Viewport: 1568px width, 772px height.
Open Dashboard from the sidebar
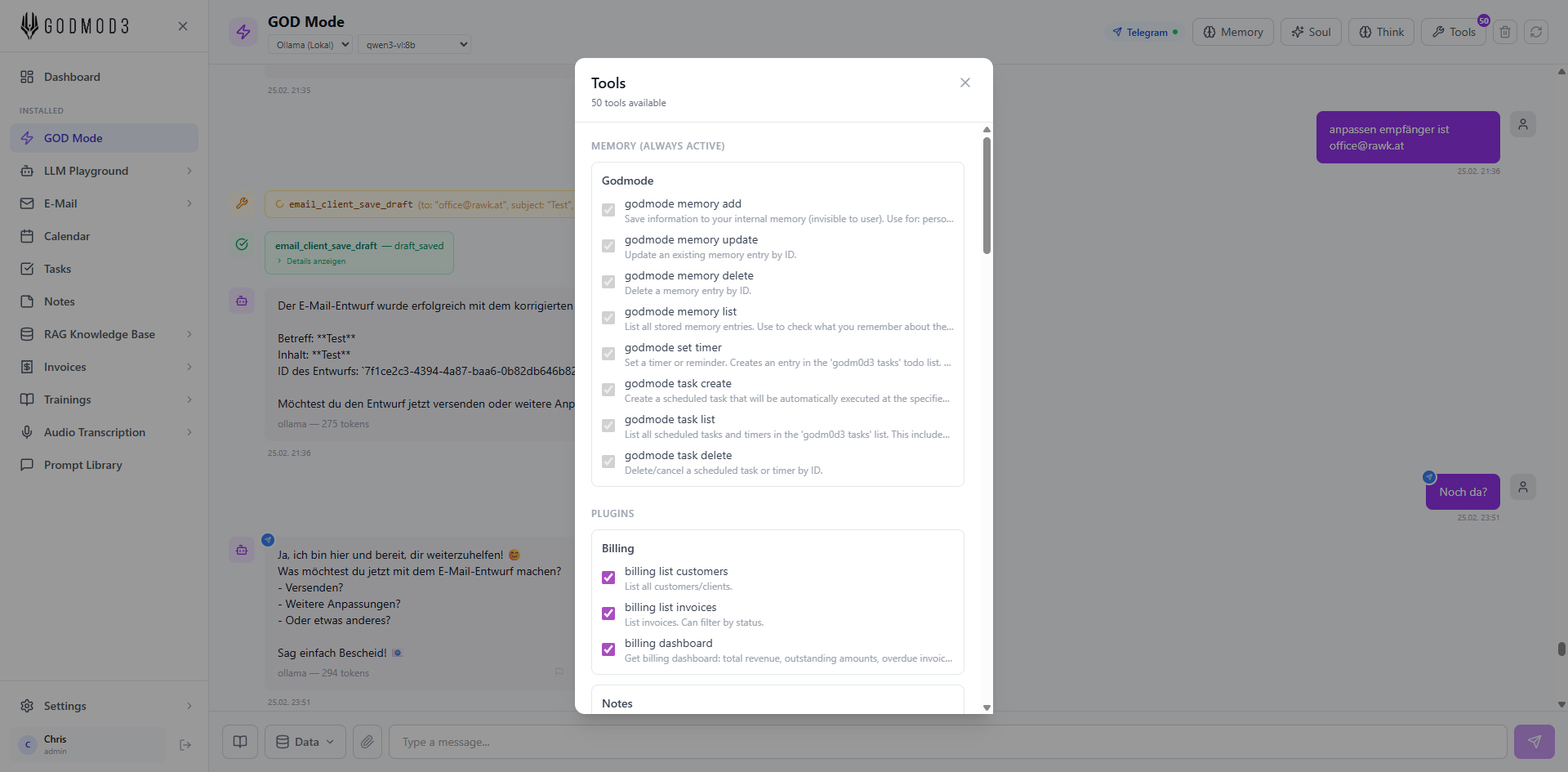click(72, 77)
